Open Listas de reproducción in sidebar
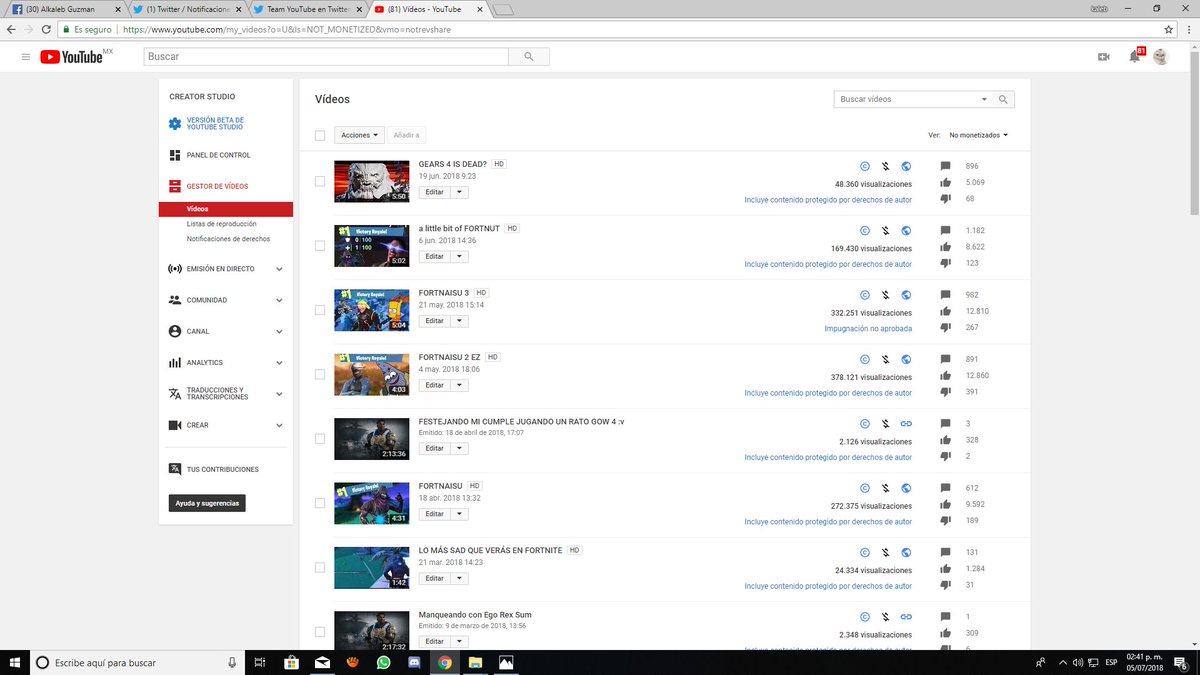Image resolution: width=1200 pixels, height=675 pixels. coord(221,224)
